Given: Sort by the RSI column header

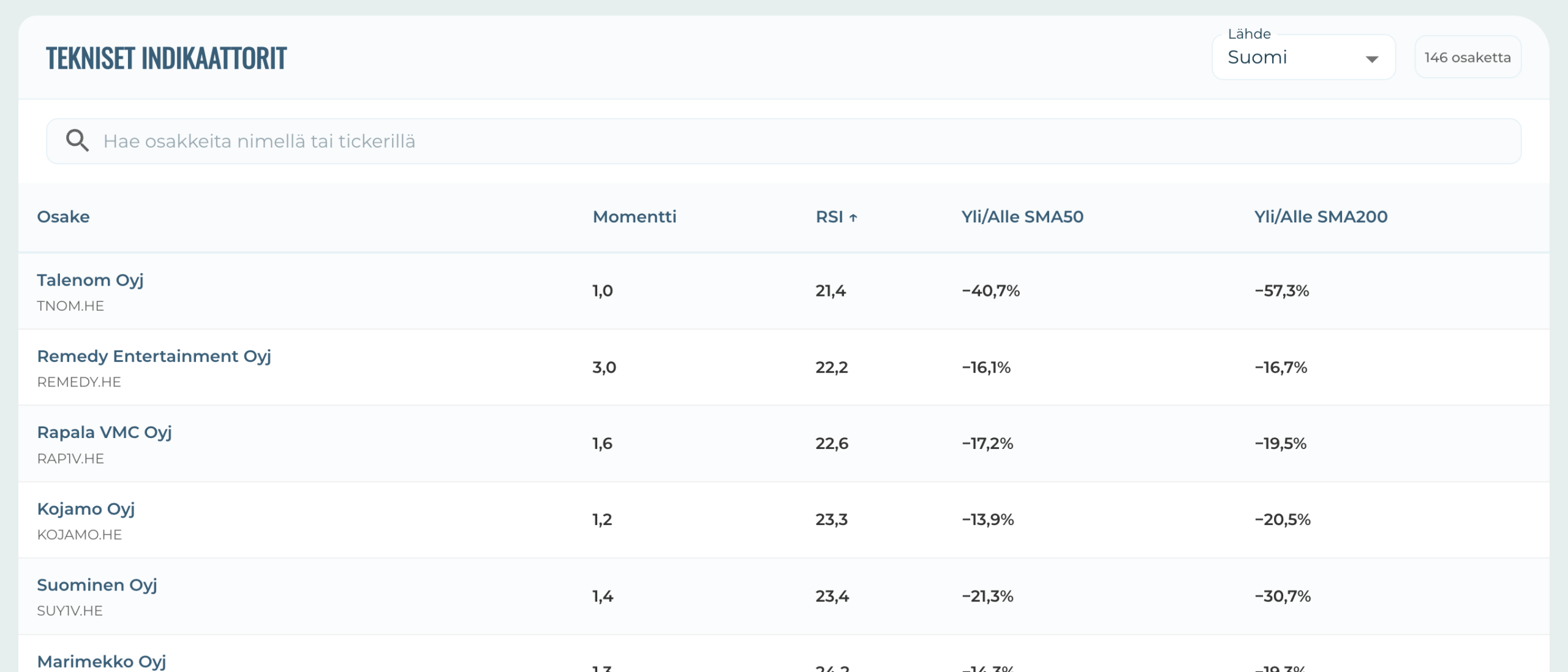Looking at the screenshot, I should [x=829, y=217].
